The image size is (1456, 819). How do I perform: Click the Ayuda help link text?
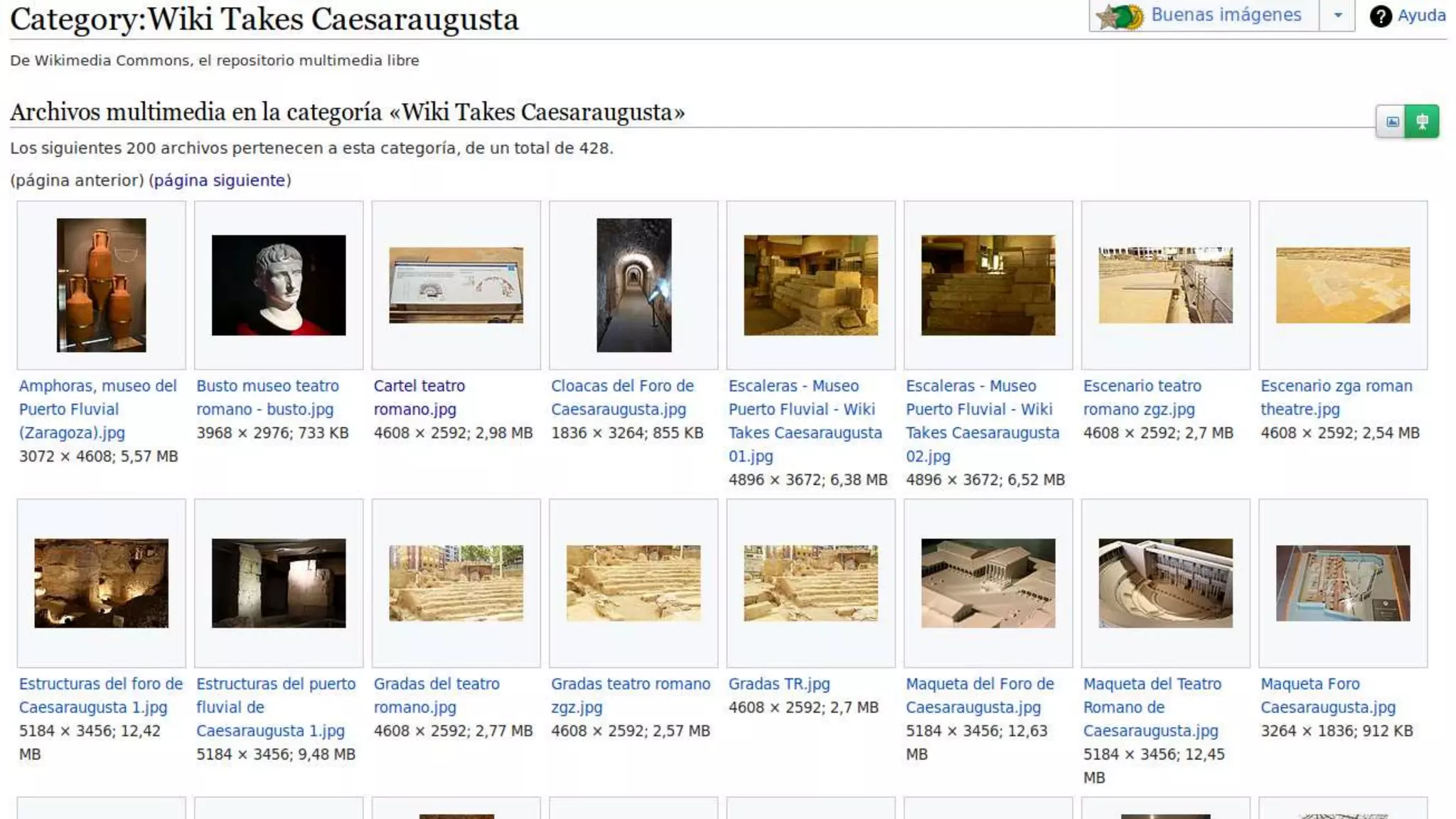point(1421,16)
